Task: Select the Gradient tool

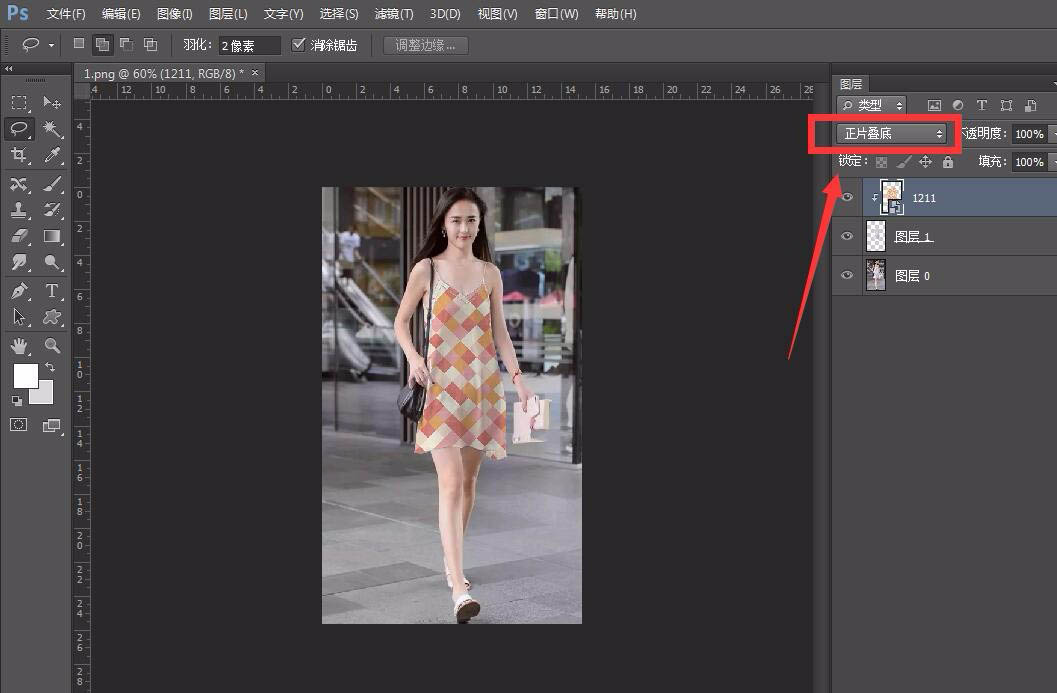Action: (x=52, y=236)
